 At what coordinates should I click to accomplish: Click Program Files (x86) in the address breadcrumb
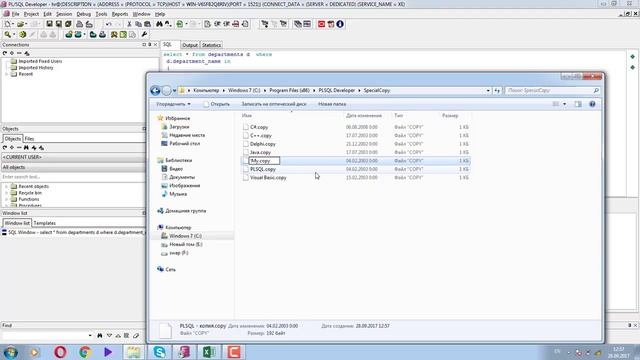click(289, 90)
